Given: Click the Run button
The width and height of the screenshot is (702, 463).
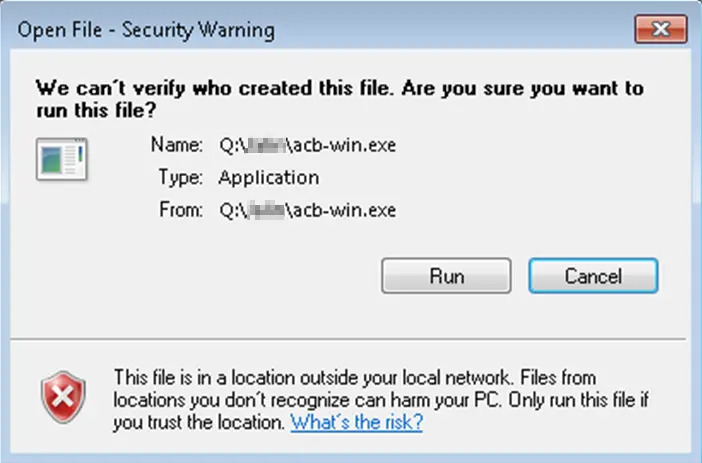Looking at the screenshot, I should pyautogui.click(x=446, y=276).
